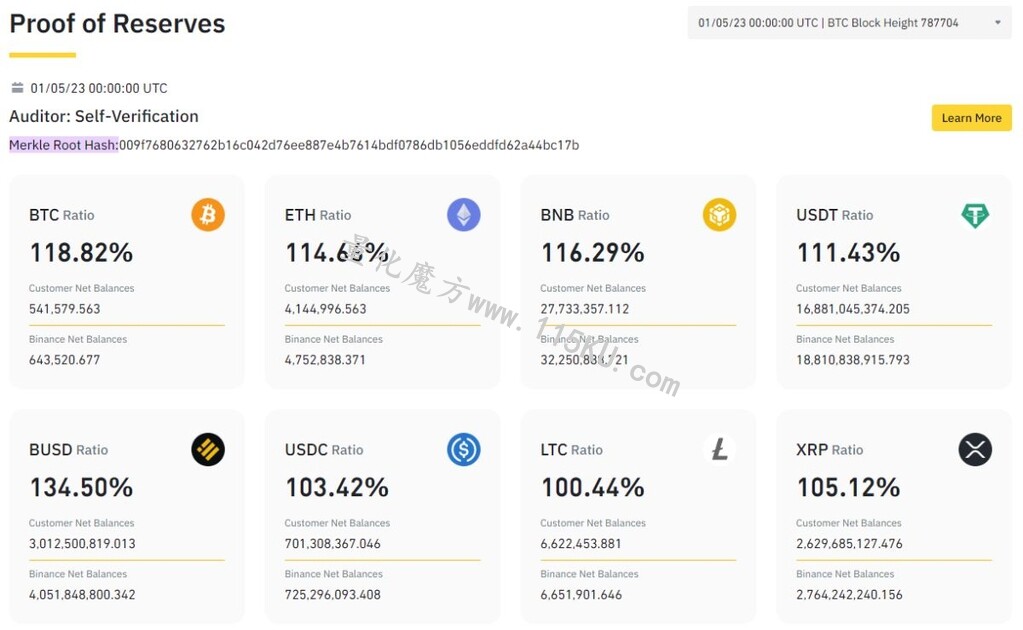Select the Merkle Root Hash label

(x=64, y=145)
